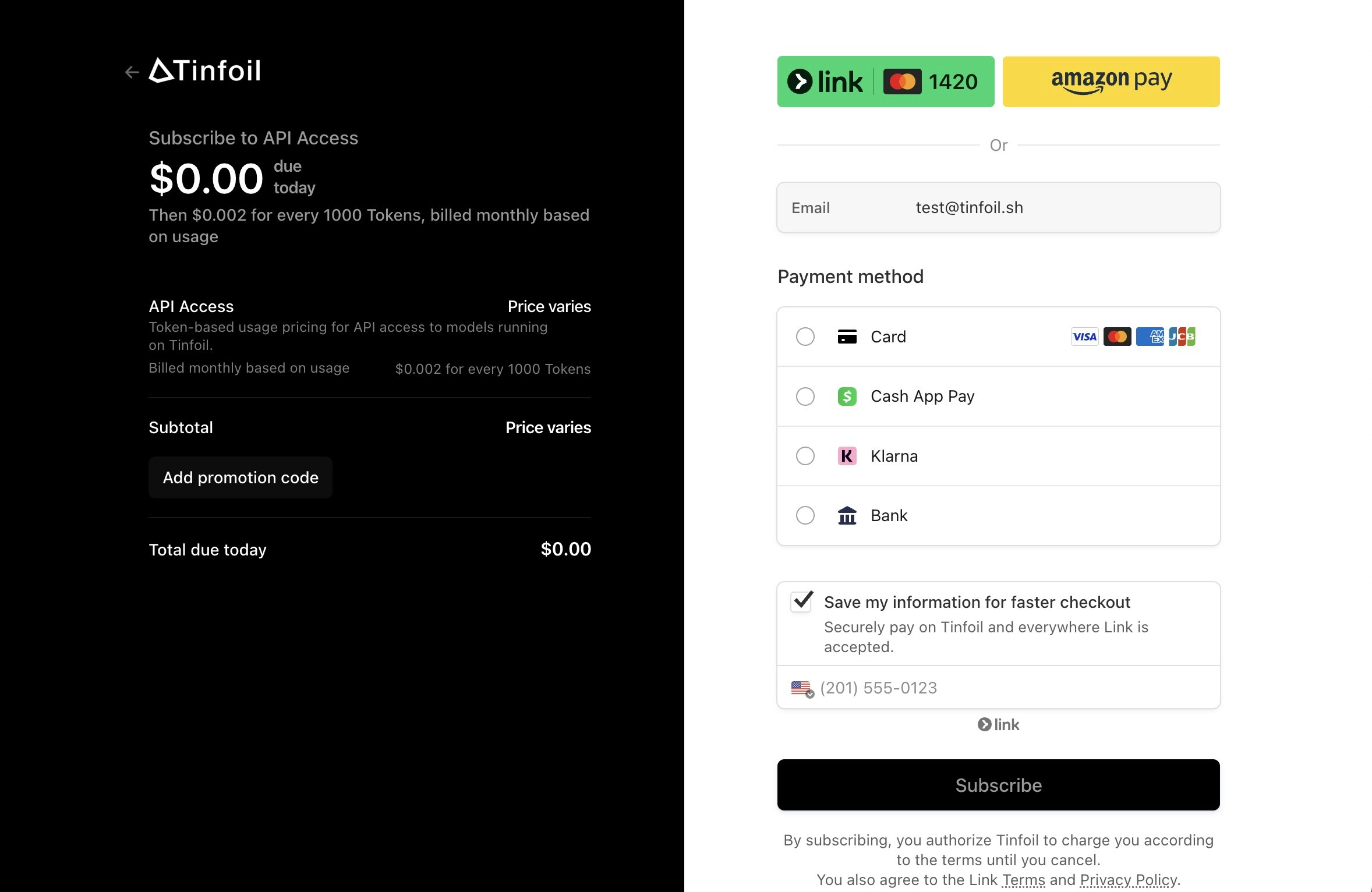Click the Subscribe button
This screenshot has height=892, width=1372.
(x=999, y=785)
